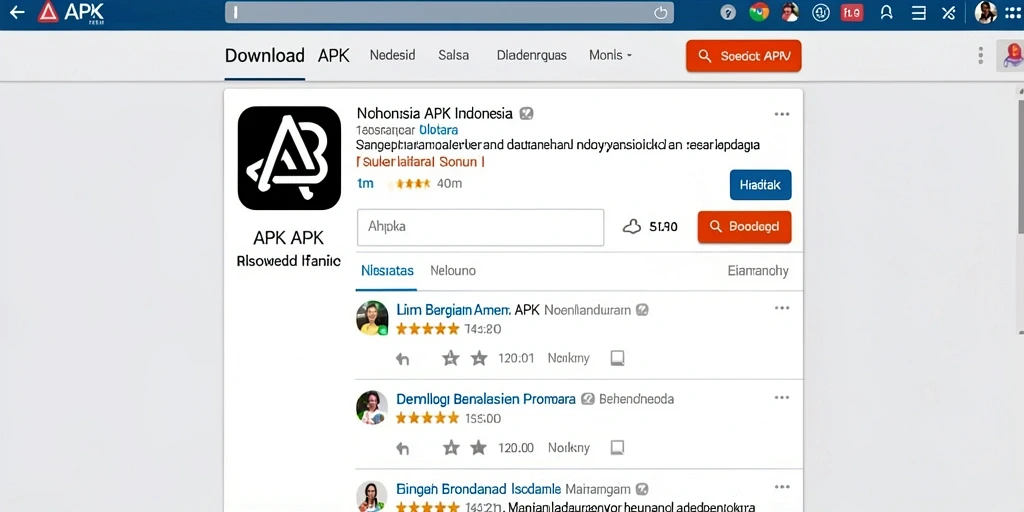Viewport: 1024px width, 512px height.
Task: Open the Dladenrquas navigation item
Action: pyautogui.click(x=532, y=56)
